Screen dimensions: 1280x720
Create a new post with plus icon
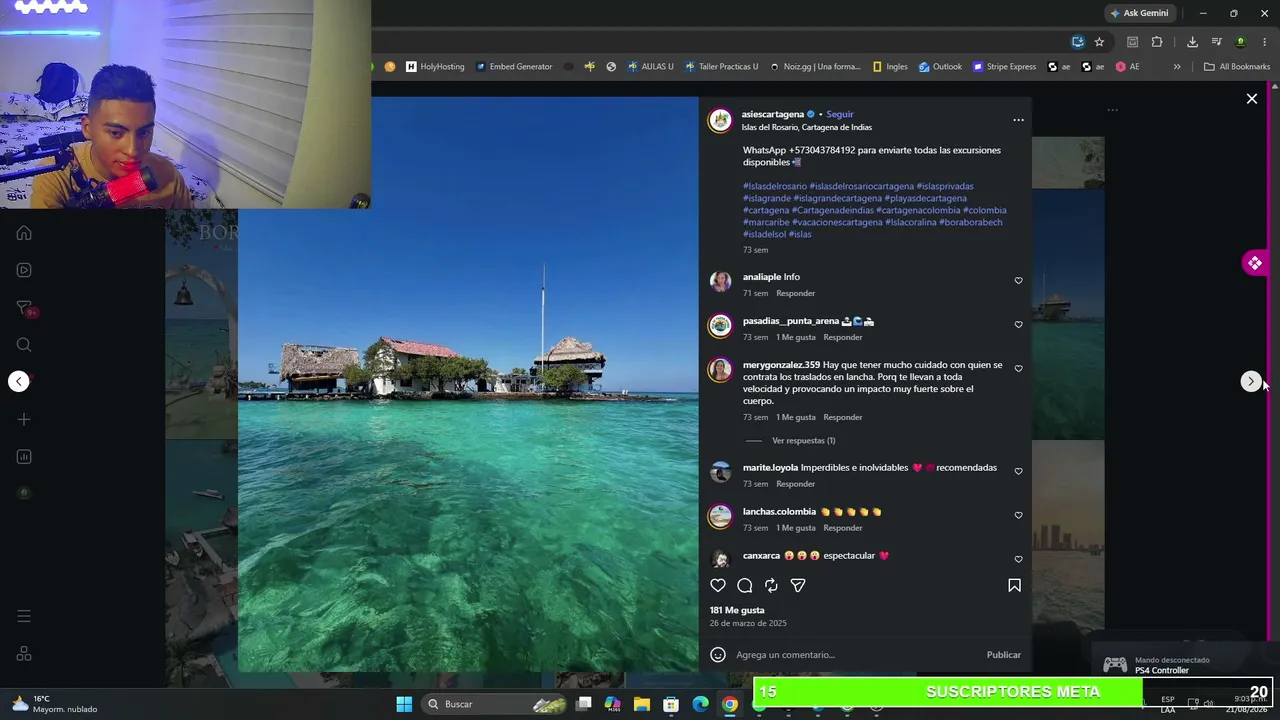[24, 420]
